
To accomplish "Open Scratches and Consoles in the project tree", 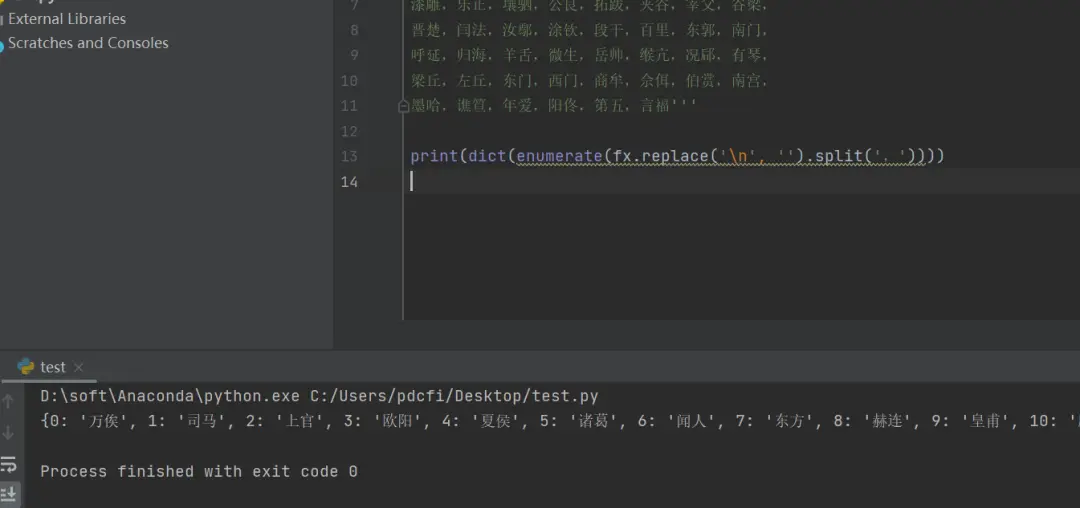I will (x=88, y=43).
